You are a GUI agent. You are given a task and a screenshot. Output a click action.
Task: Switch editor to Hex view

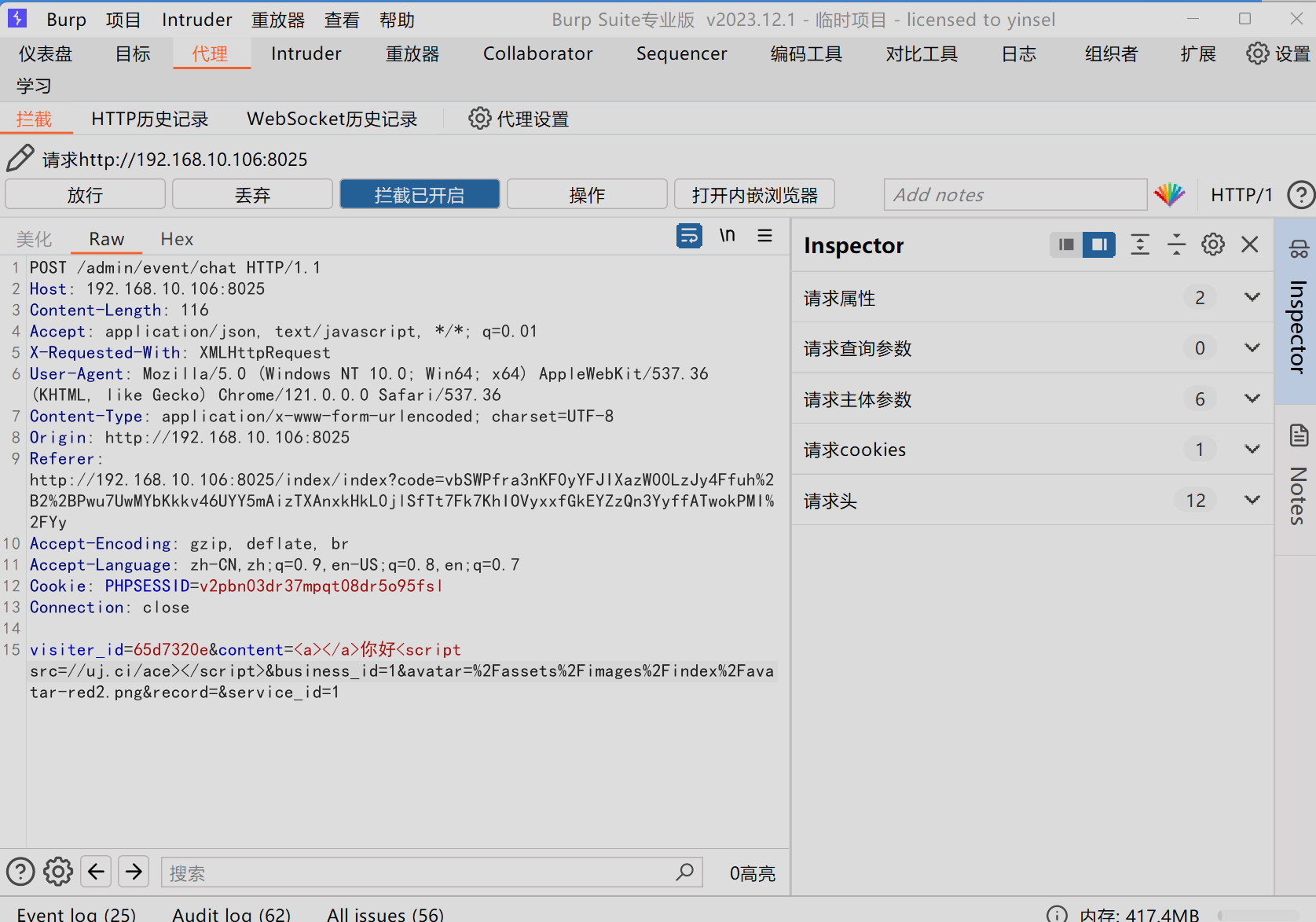click(x=177, y=239)
